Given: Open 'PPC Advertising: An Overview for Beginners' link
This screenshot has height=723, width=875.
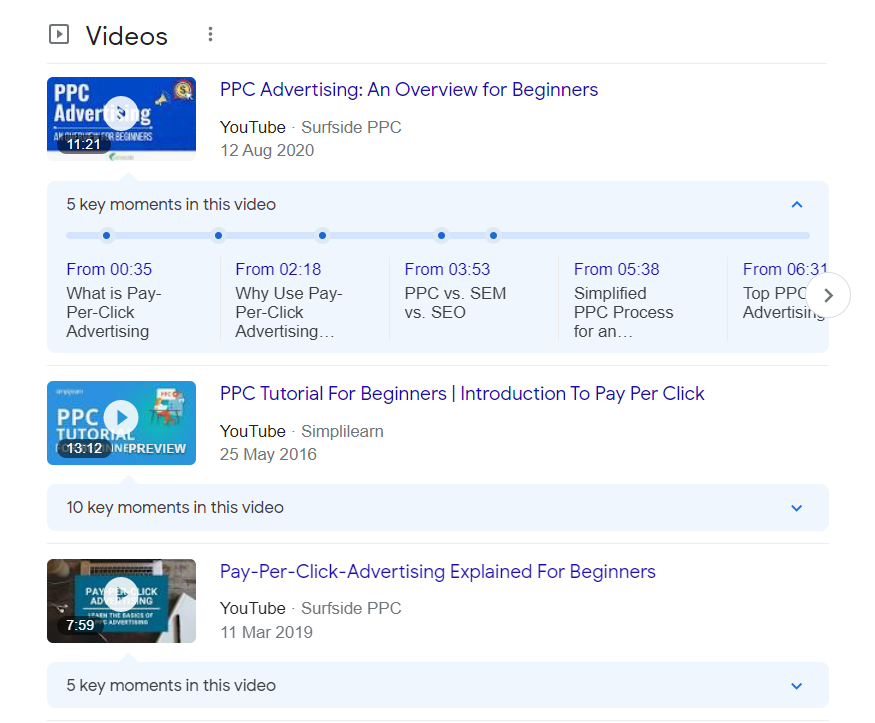Looking at the screenshot, I should point(408,90).
